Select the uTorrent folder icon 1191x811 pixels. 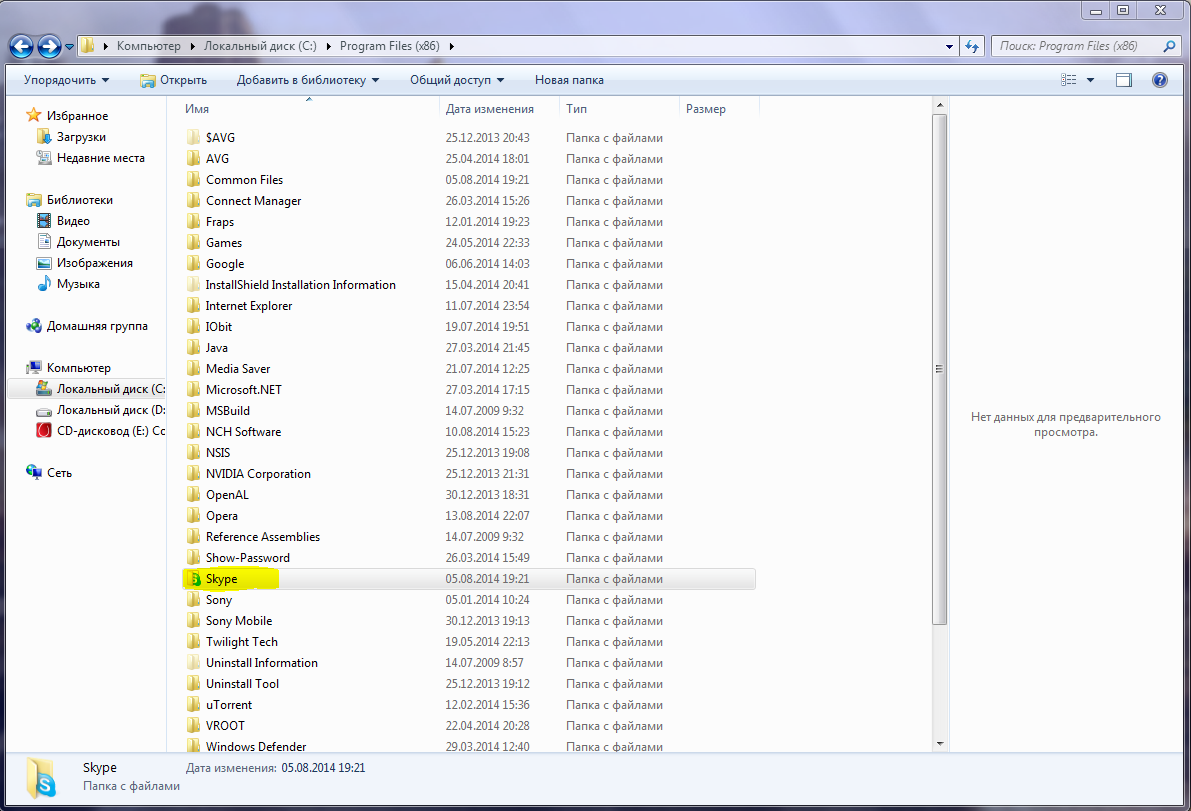pyautogui.click(x=194, y=705)
